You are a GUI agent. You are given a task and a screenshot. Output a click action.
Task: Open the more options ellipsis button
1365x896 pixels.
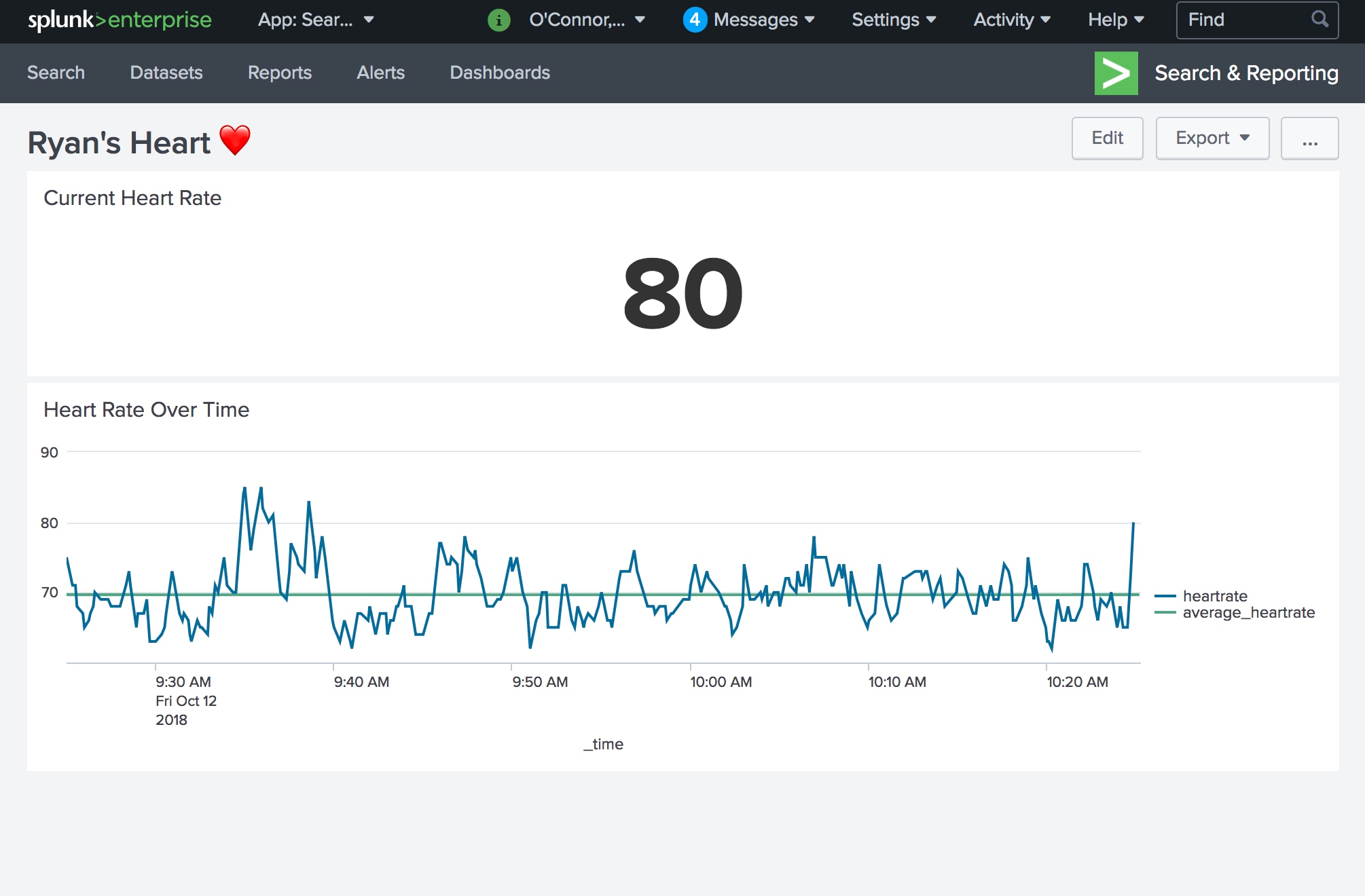pos(1310,138)
